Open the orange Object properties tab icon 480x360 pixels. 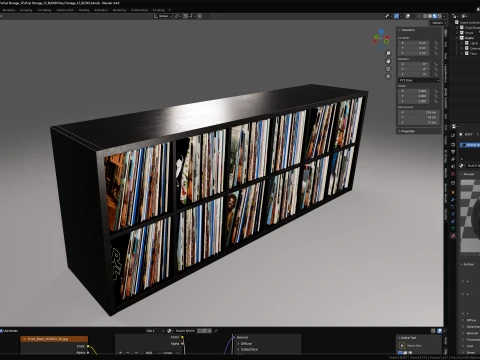coord(453,192)
